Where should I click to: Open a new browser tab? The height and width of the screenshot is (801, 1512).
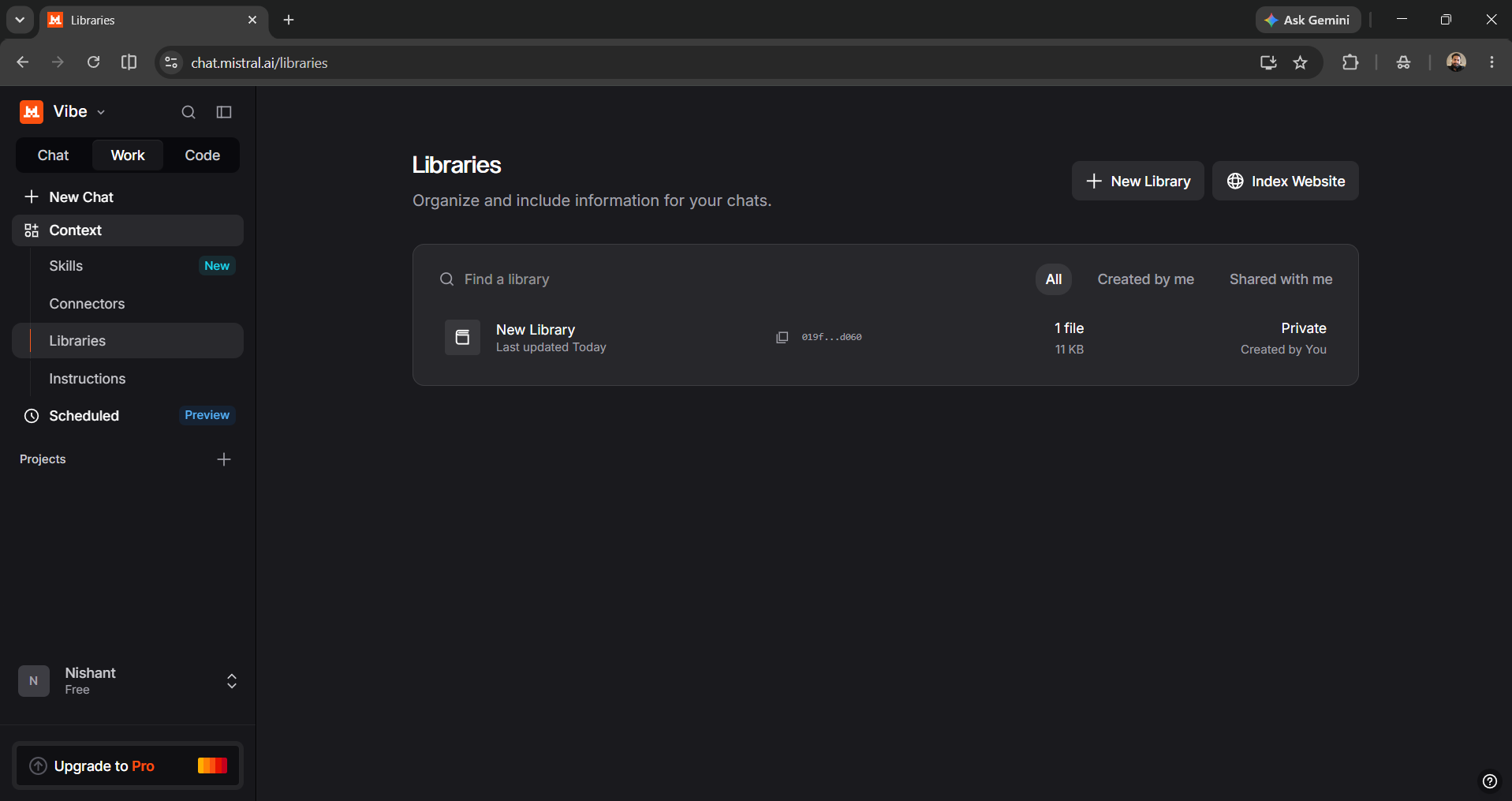pyautogui.click(x=289, y=20)
